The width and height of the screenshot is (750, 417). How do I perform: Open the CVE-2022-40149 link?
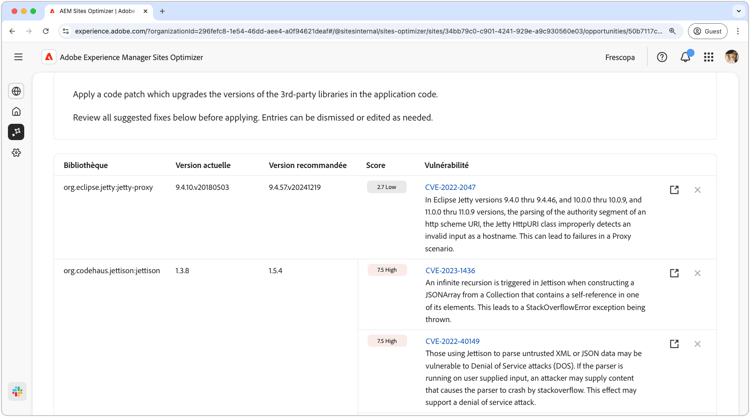pos(452,341)
